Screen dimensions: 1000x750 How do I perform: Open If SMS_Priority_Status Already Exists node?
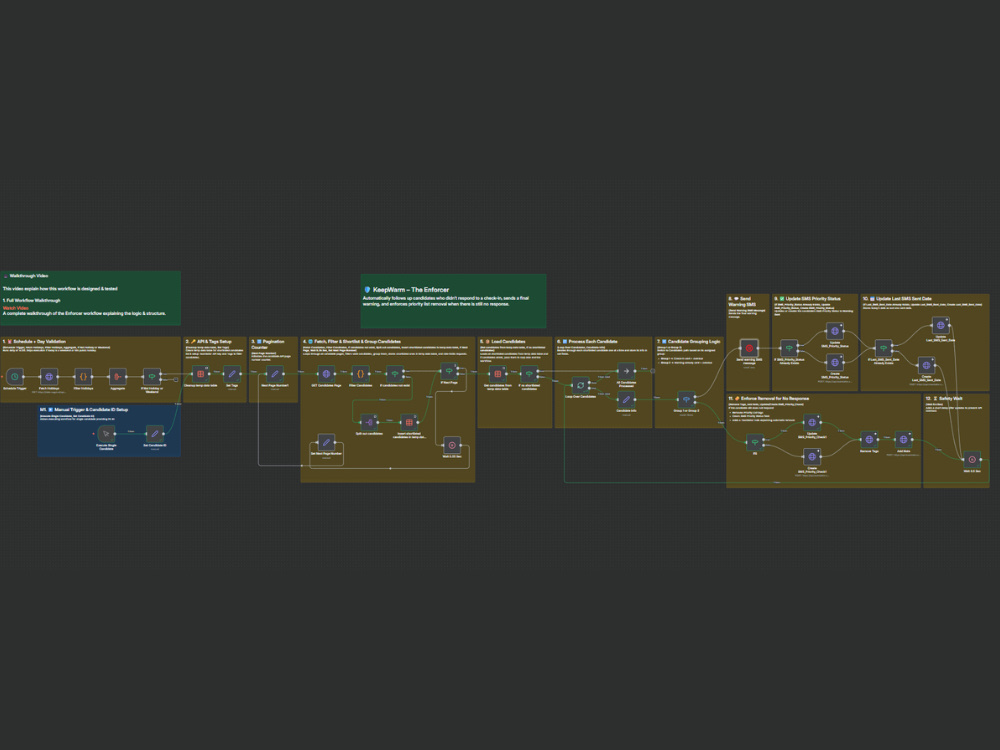pyautogui.click(x=790, y=348)
